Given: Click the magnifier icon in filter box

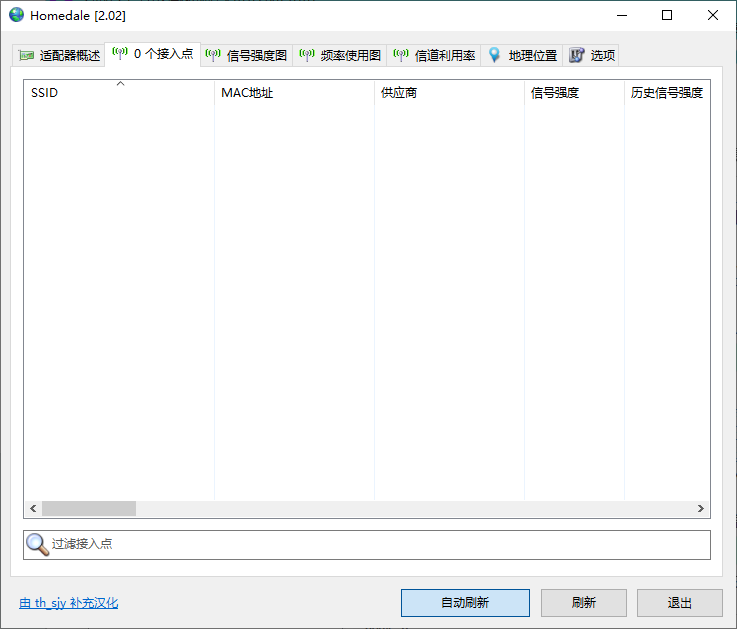Looking at the screenshot, I should point(38,544).
